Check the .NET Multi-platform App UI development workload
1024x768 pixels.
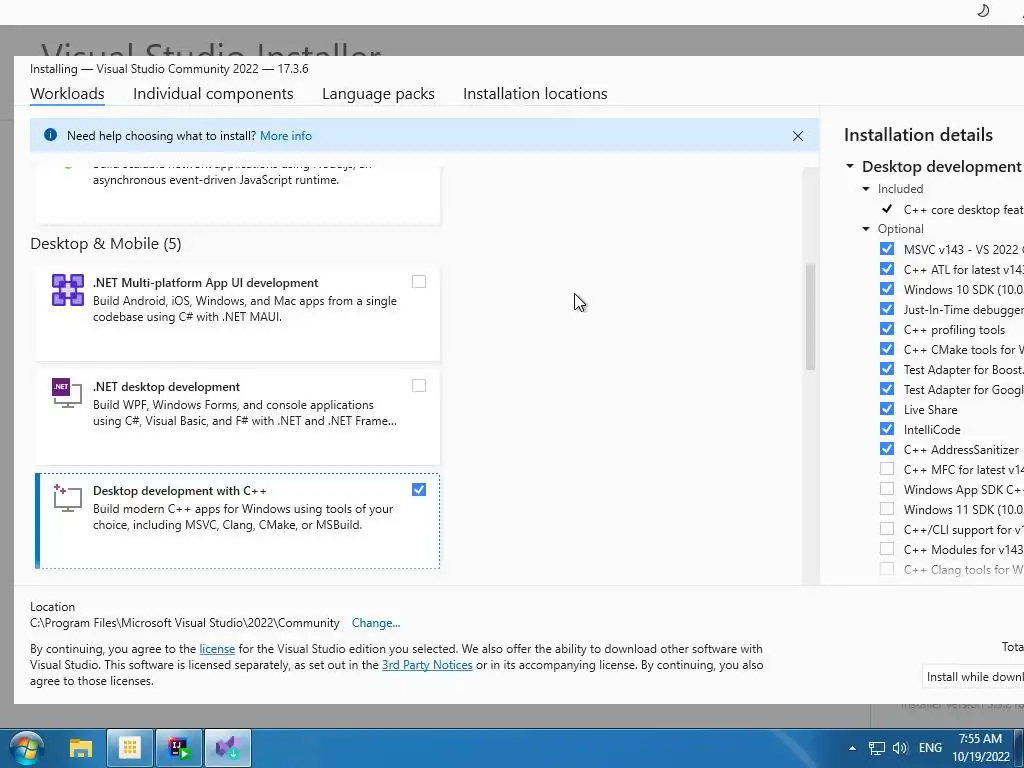[x=419, y=281]
